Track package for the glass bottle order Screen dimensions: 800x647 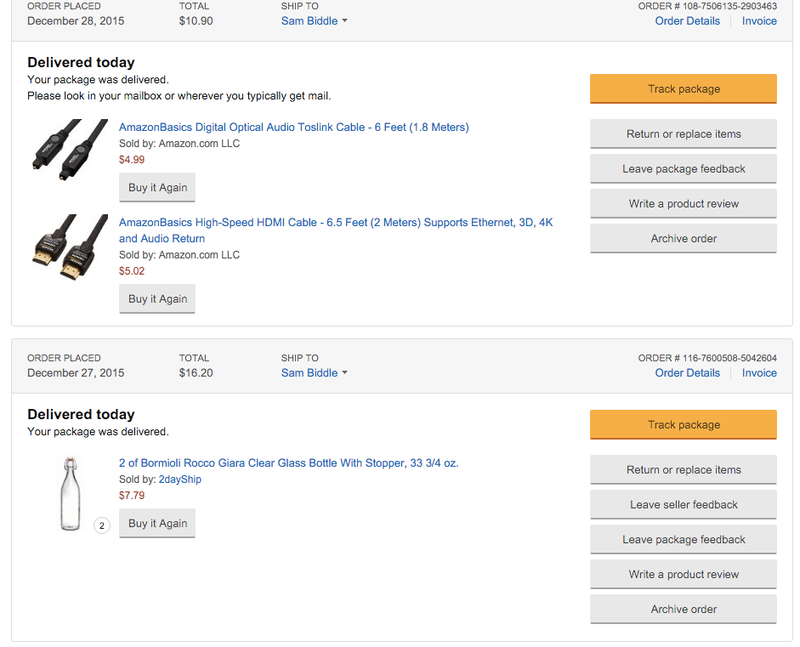point(683,425)
